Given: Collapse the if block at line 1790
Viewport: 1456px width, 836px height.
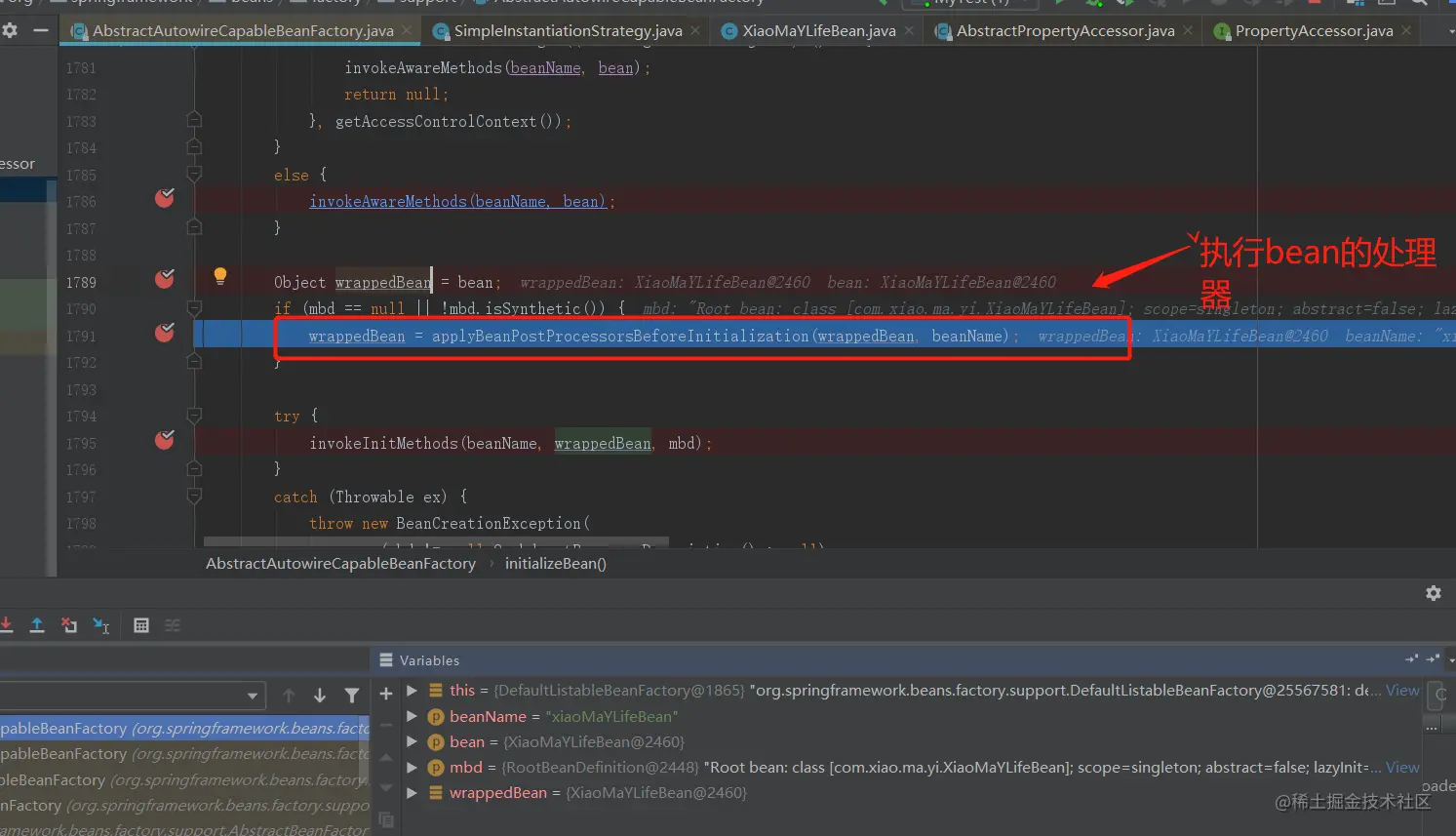Looking at the screenshot, I should coord(194,308).
